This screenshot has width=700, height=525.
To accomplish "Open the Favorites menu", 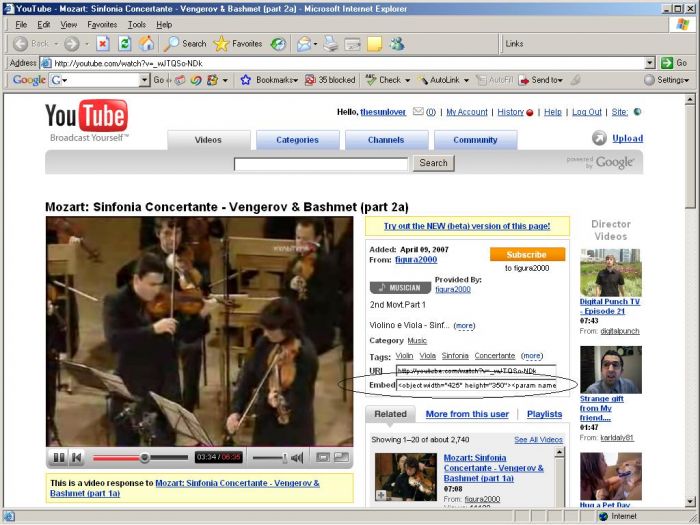I will (x=102, y=25).
